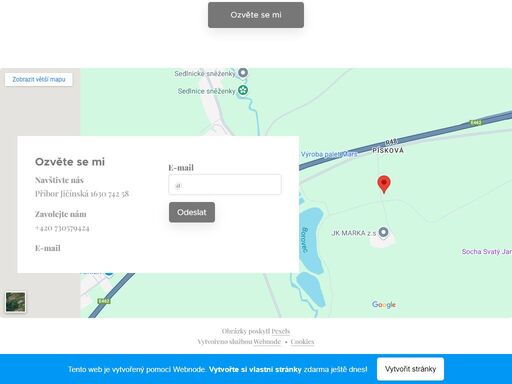Screen dimensions: 512x384
Task: Submit form with Odeslat button
Action: point(192,212)
